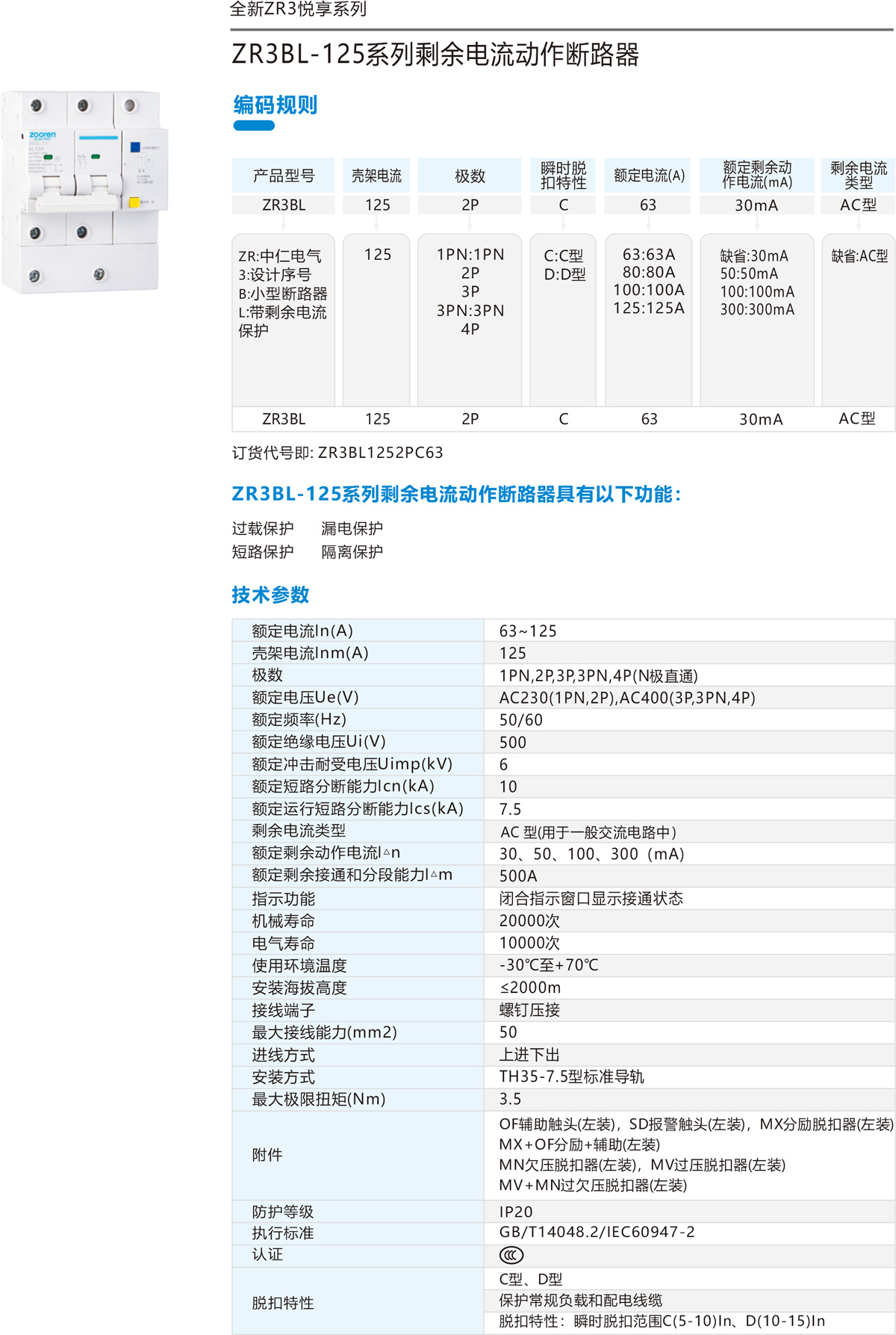Click the accessory line 'MV+MN过欠压脱扣器(左装)'
Image resolution: width=896 pixels, height=1335 pixels.
[x=593, y=1185]
